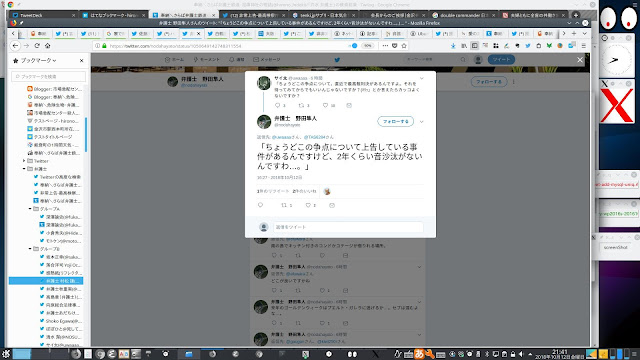Click the green lock site info icon
The width and height of the screenshot is (640, 360).
coord(104,46)
